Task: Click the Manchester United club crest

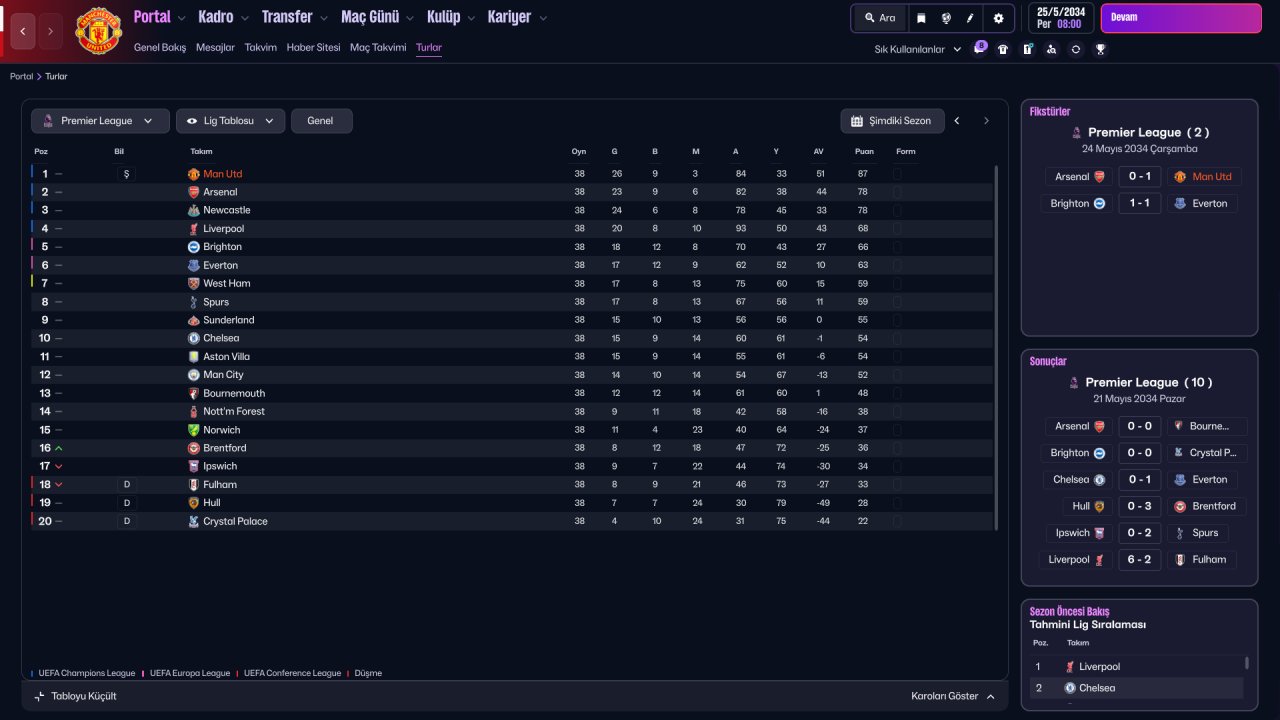Action: tap(98, 30)
